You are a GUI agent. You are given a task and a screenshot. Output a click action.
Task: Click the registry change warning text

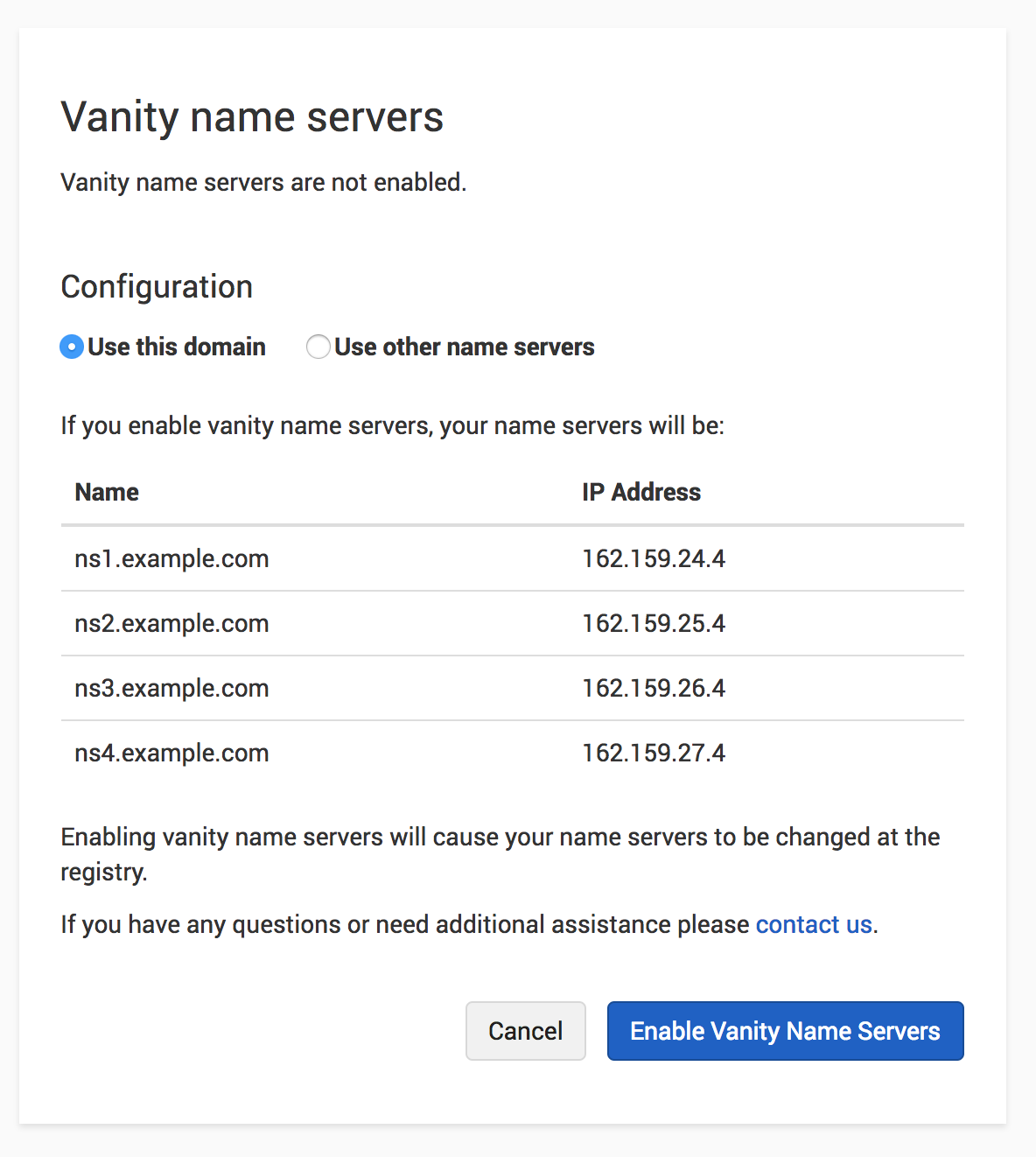[500, 838]
